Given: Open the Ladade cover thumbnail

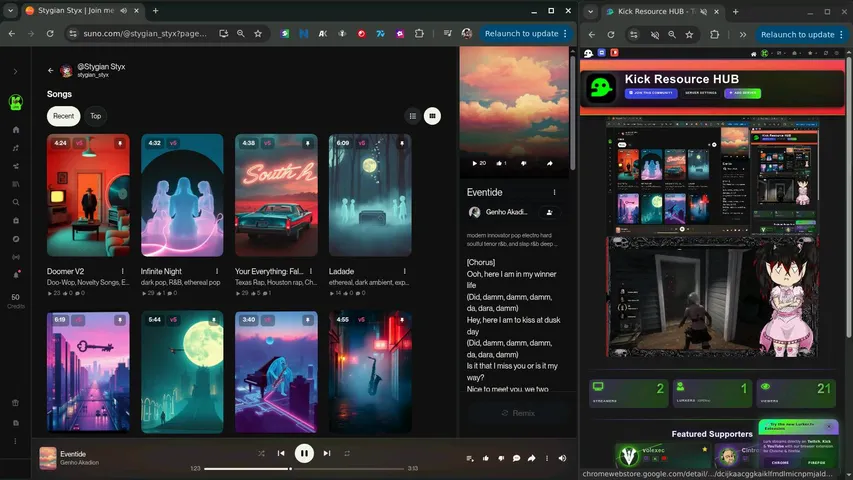Looking at the screenshot, I should click(x=370, y=195).
